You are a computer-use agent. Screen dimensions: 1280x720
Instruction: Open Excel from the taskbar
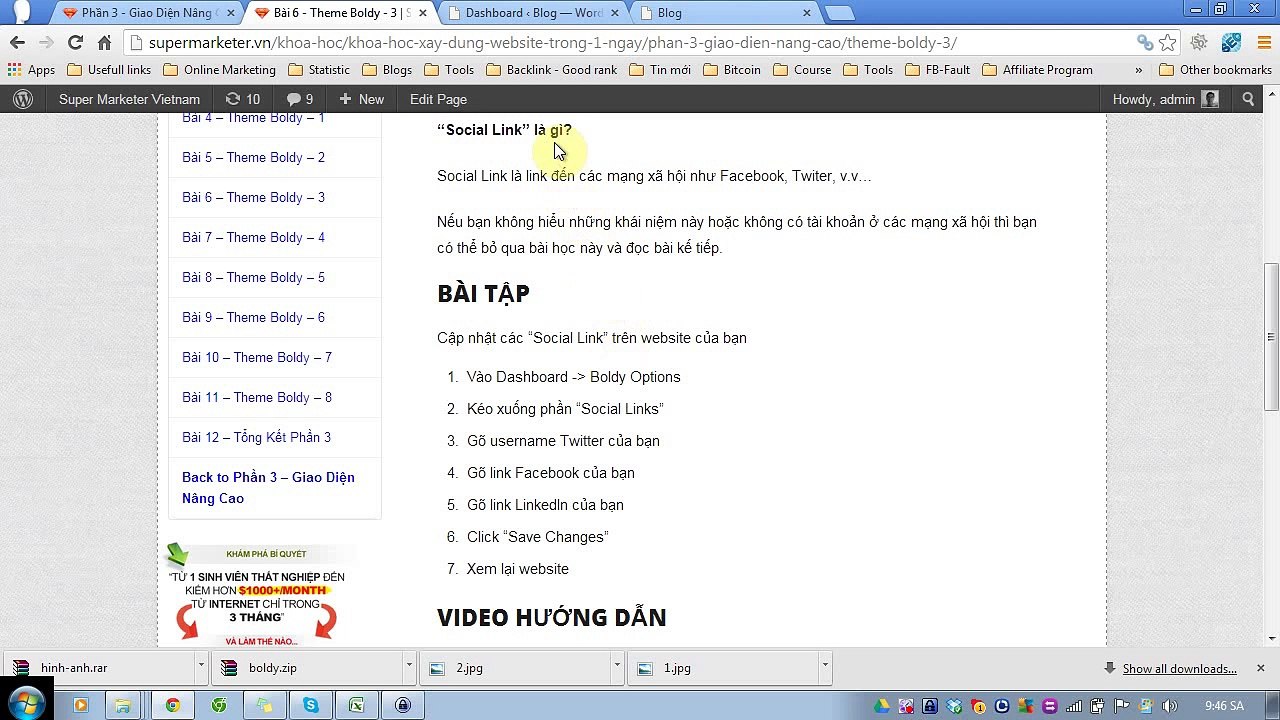pos(356,705)
